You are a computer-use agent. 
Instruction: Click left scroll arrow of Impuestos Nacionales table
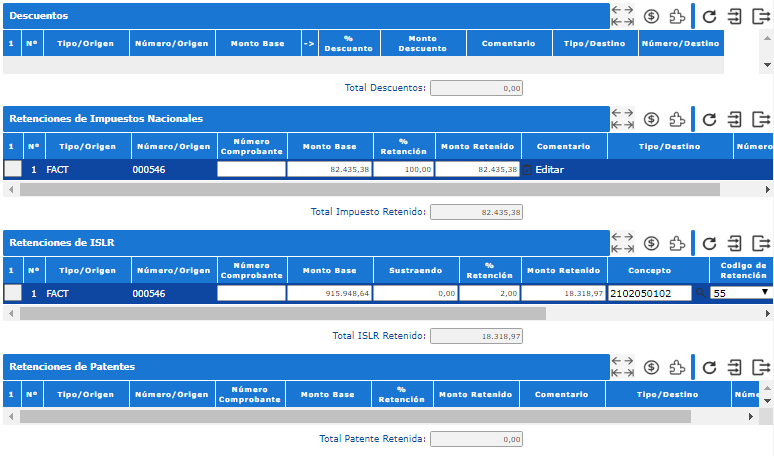pyautogui.click(x=11, y=190)
